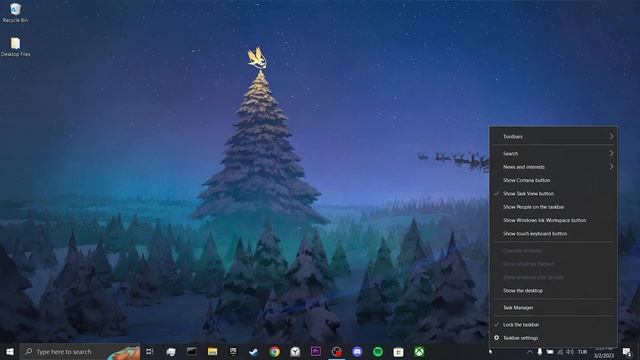Open Spotify from the taskbar
The width and height of the screenshot is (640, 360).
(378, 351)
